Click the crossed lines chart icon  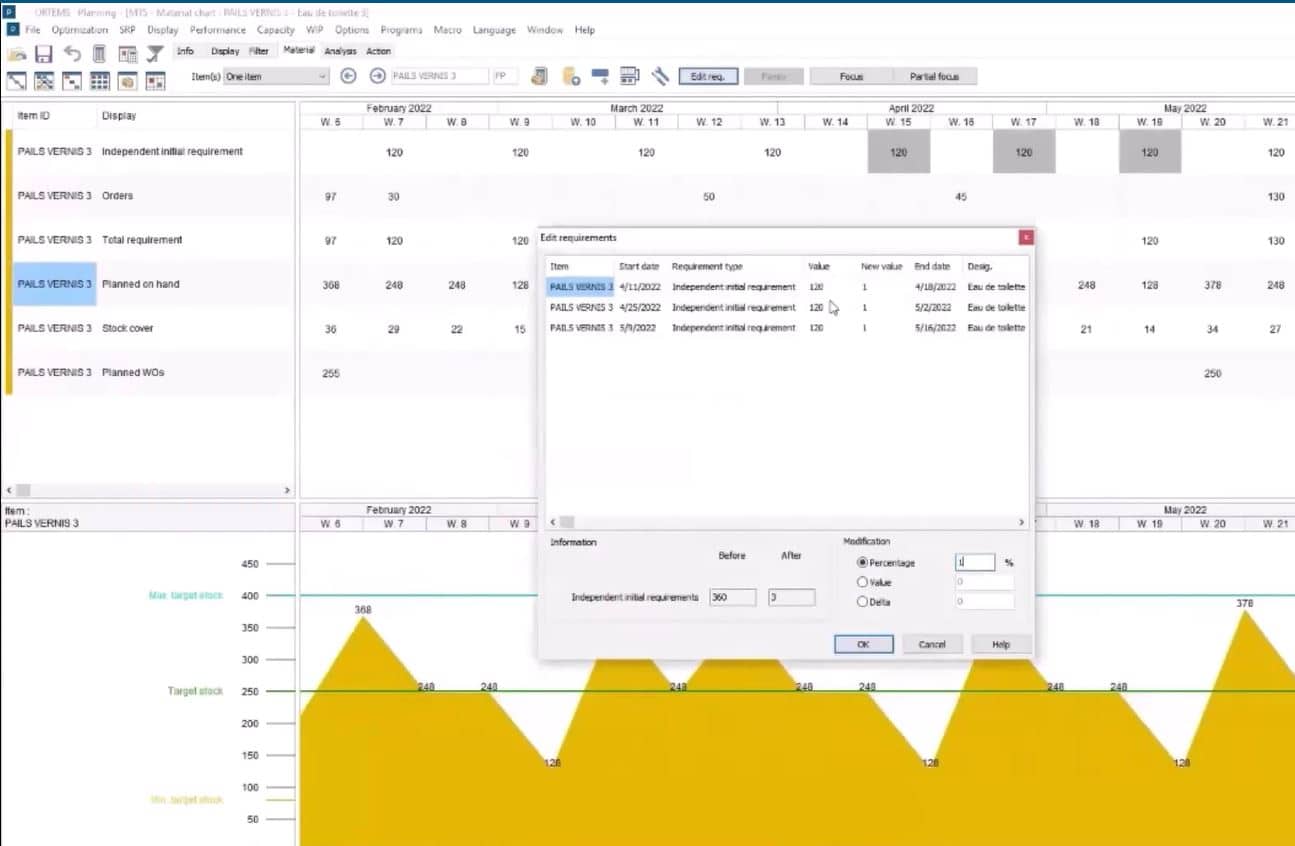[45, 80]
